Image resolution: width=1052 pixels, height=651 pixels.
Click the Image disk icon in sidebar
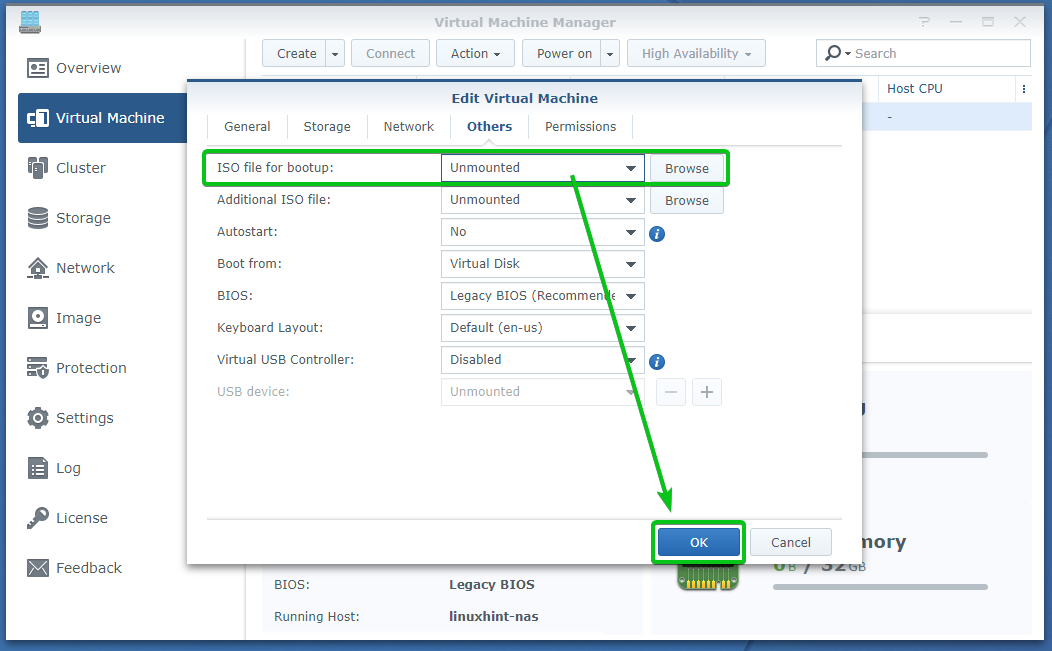point(38,318)
